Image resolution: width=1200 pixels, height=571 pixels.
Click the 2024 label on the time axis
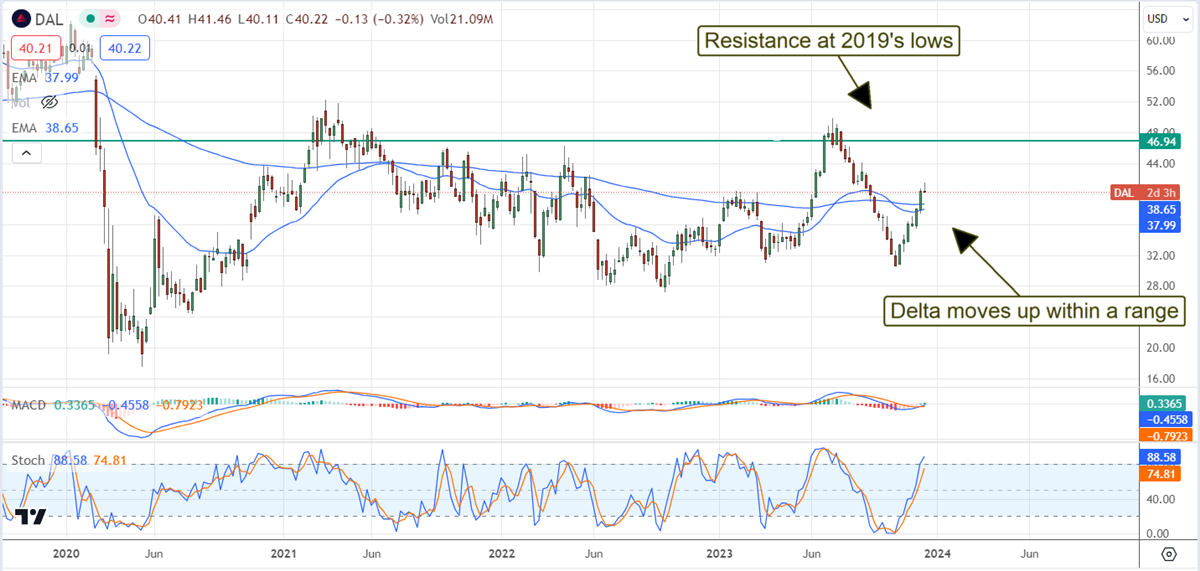(x=937, y=553)
